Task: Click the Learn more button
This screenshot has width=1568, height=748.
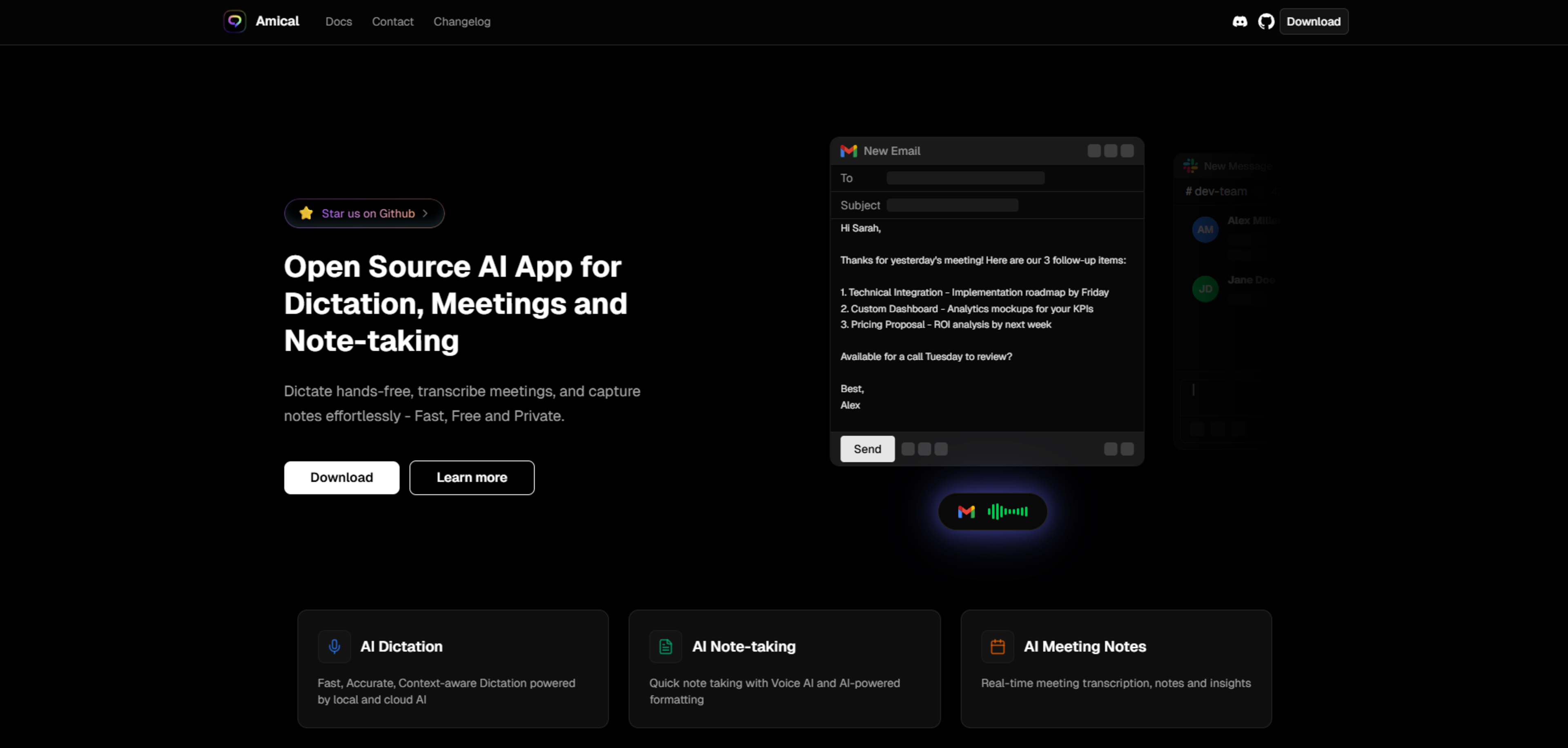Action: 472,478
